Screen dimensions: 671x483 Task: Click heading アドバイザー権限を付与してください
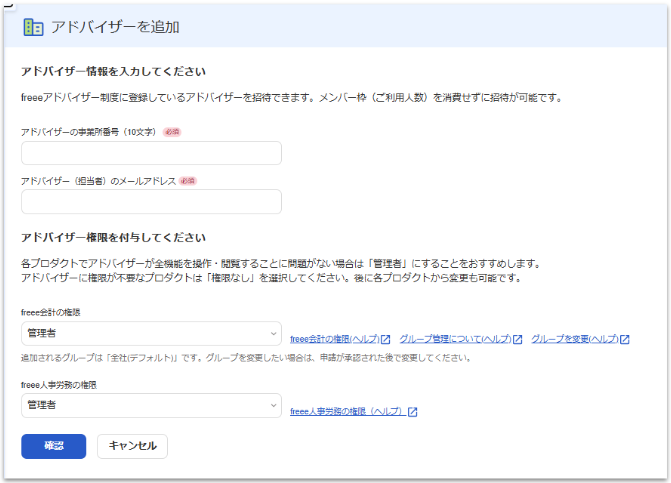coord(113,237)
